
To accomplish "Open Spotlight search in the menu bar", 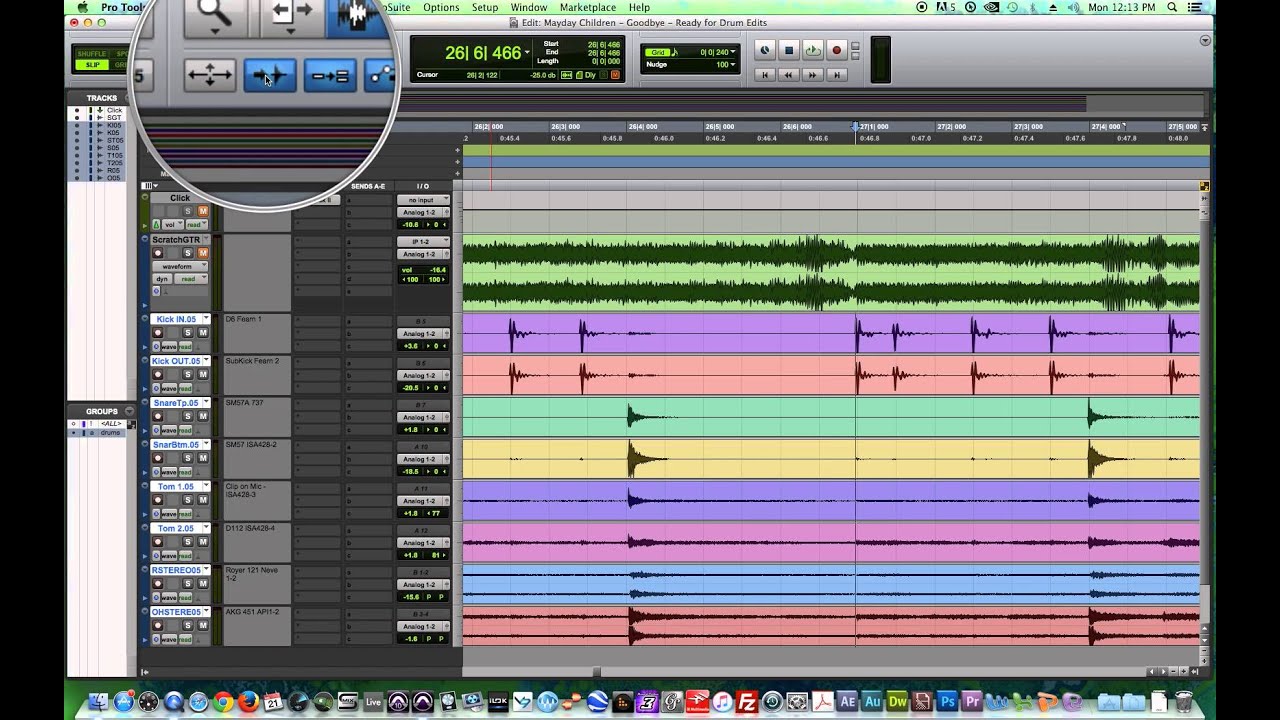I will [x=1172, y=7].
